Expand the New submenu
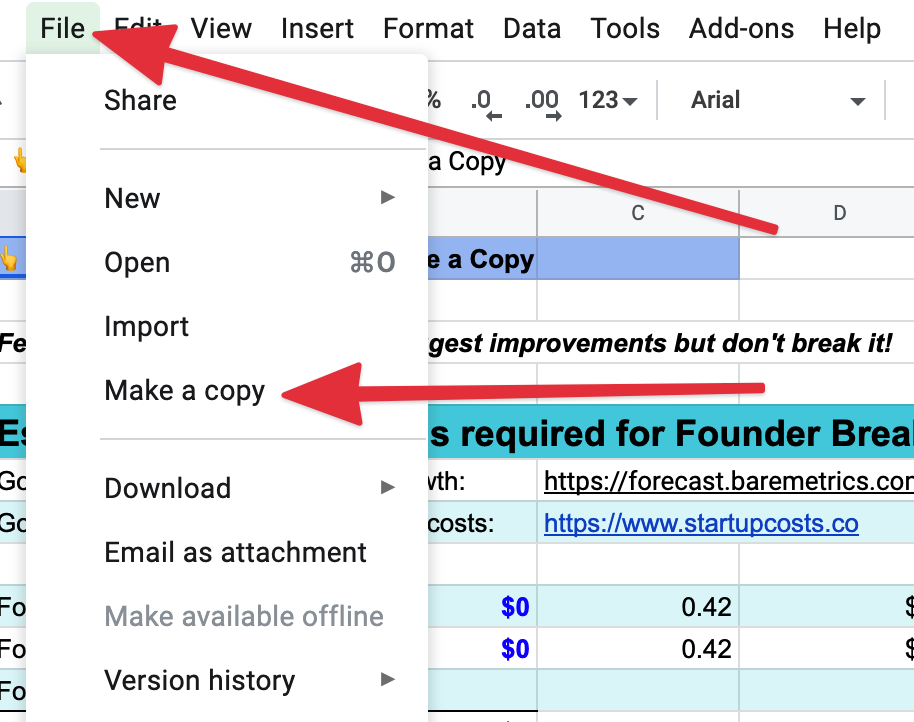This screenshot has height=722, width=914. pos(250,198)
